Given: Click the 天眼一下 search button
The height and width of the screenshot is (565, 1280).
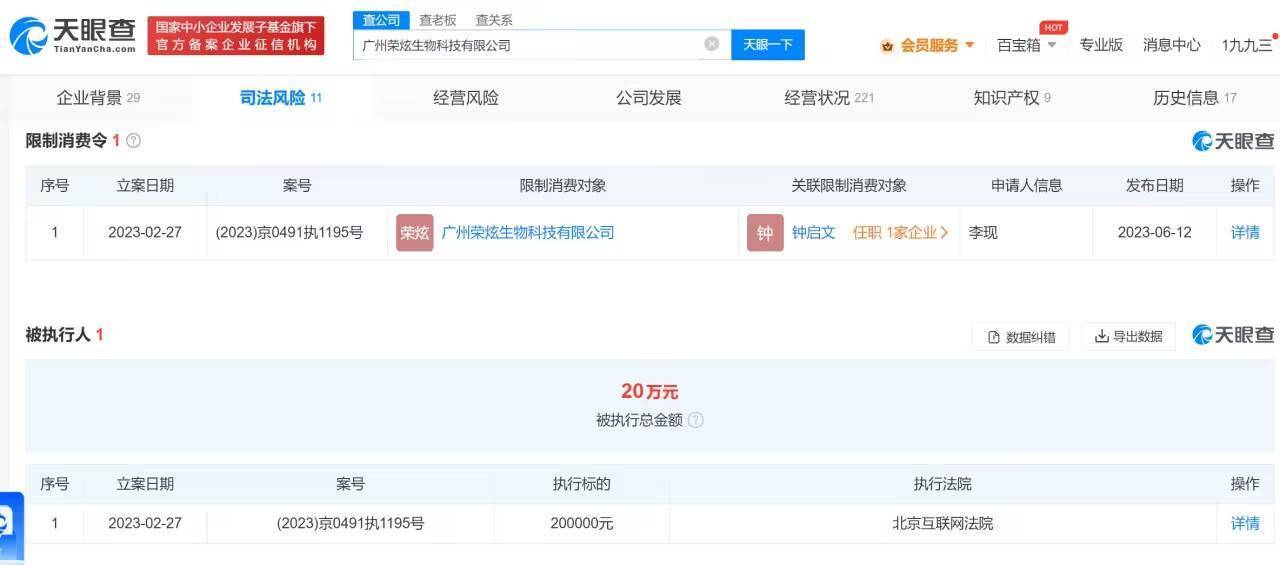Looking at the screenshot, I should (x=768, y=44).
